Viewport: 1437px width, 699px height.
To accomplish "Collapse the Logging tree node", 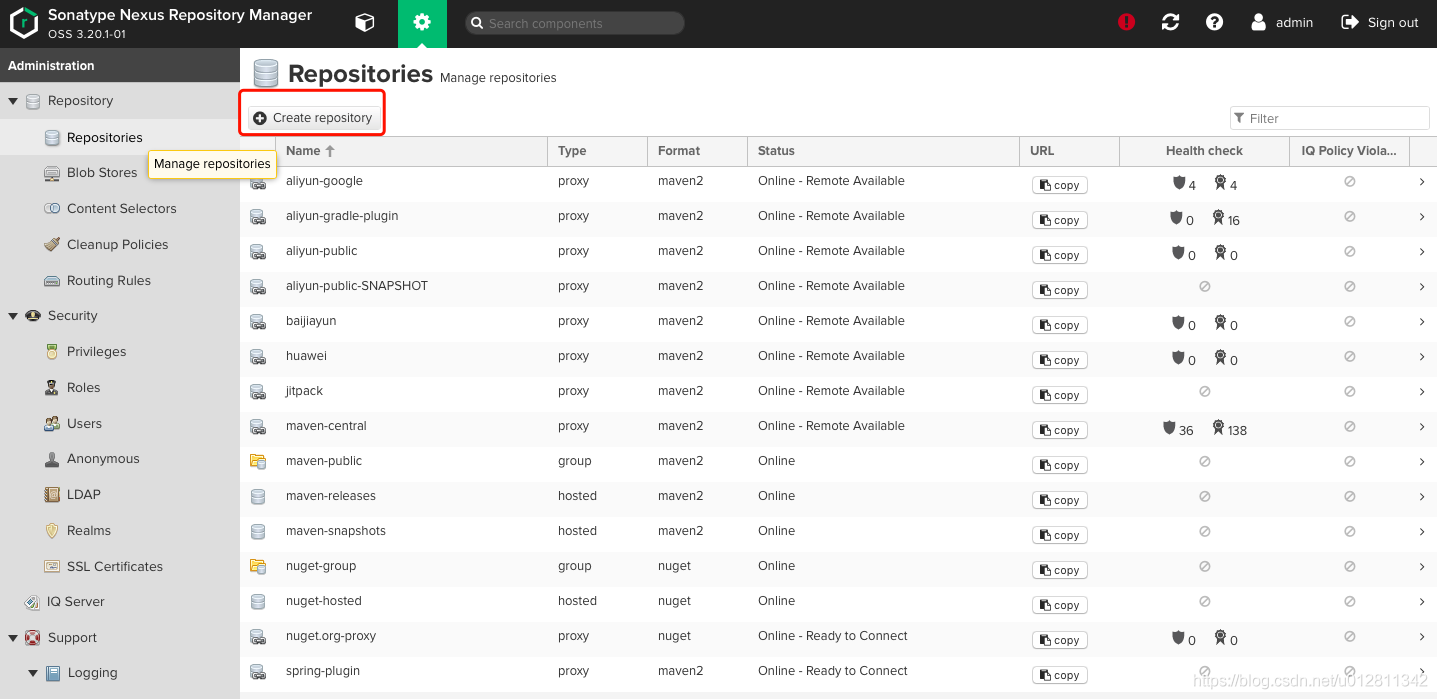I will click(x=33, y=673).
